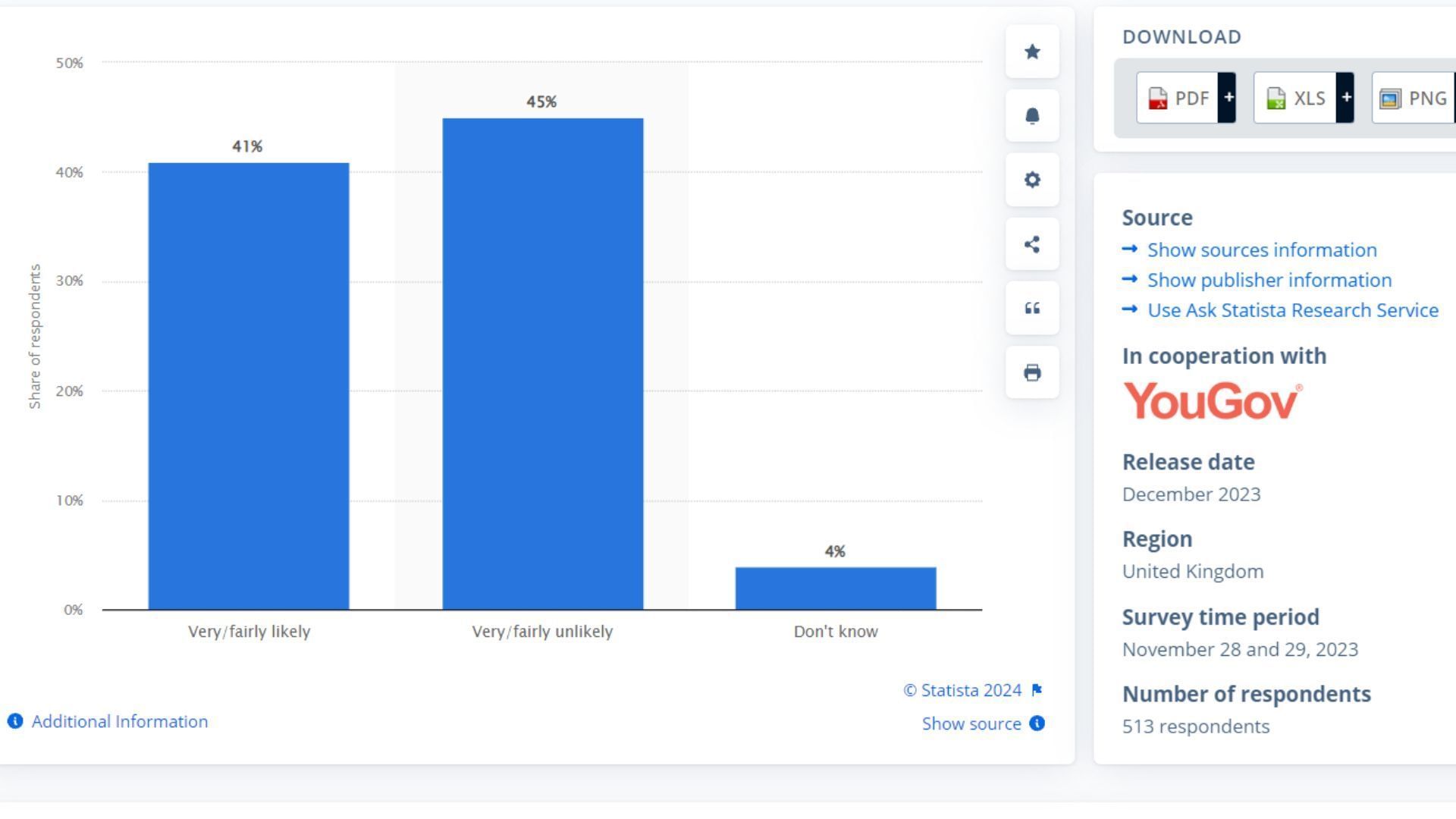Open Show sources information link

[1262, 250]
